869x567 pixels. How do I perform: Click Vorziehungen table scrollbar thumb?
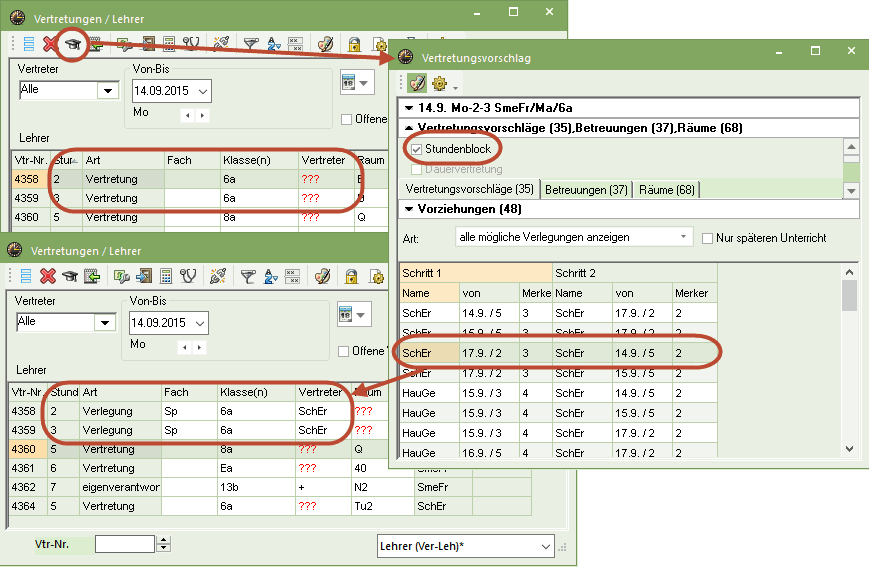[849, 295]
